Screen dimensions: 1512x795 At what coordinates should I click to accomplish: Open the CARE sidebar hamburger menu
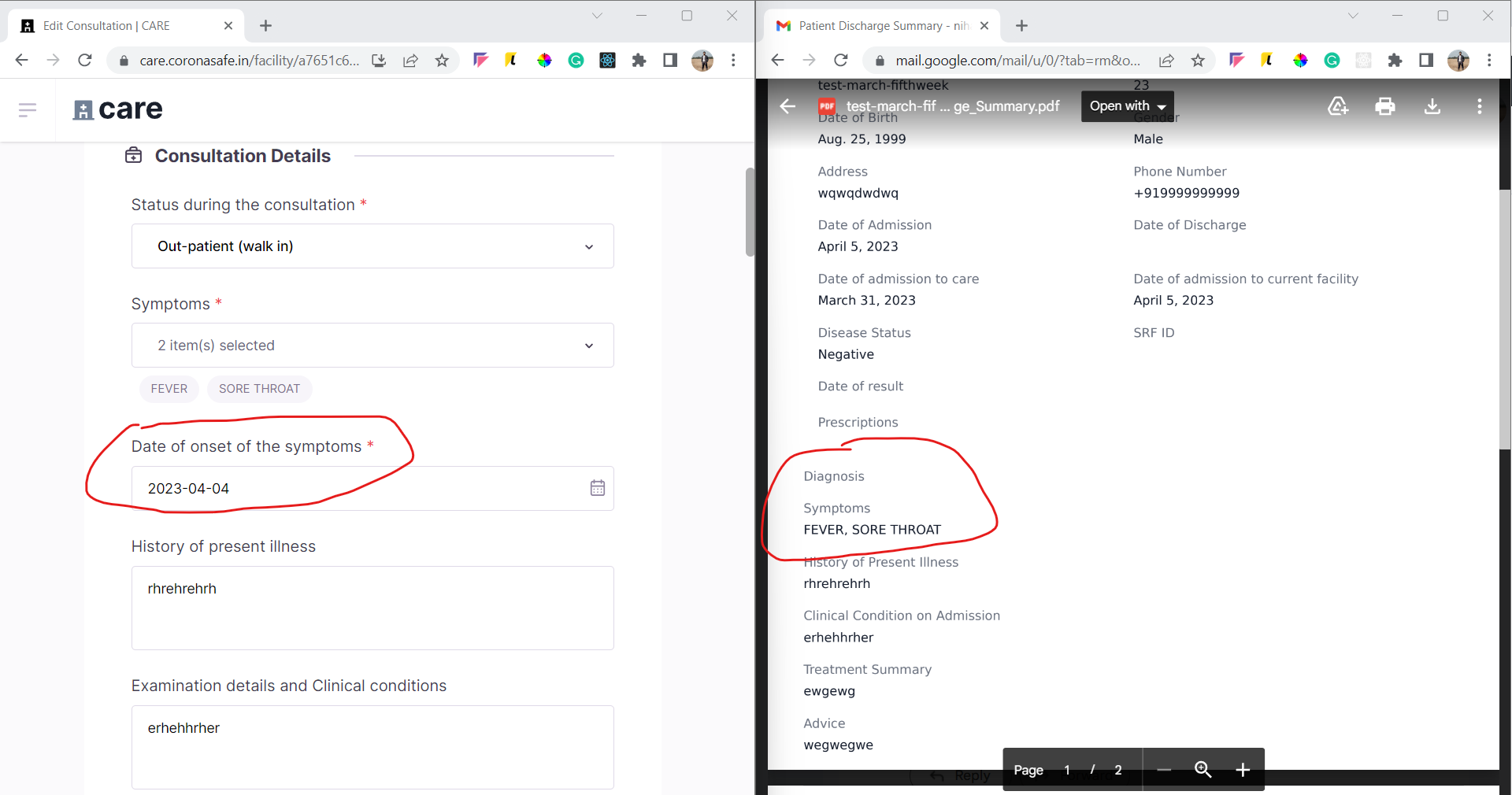coord(28,109)
